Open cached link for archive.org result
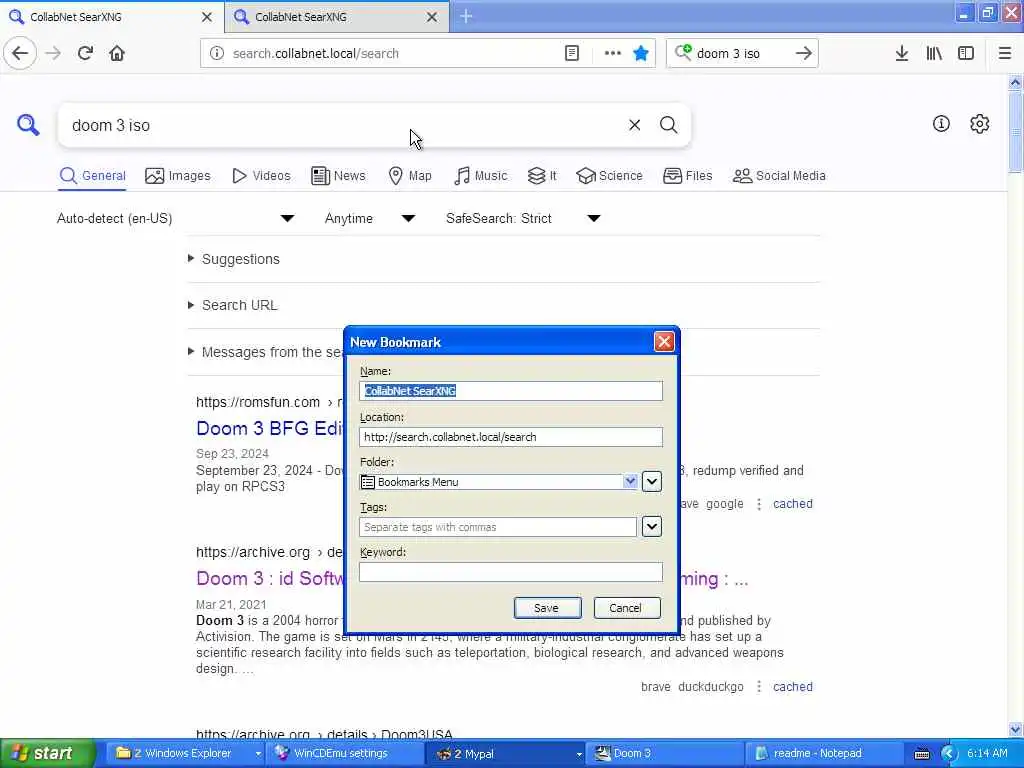The width and height of the screenshot is (1024, 768). pos(792,686)
